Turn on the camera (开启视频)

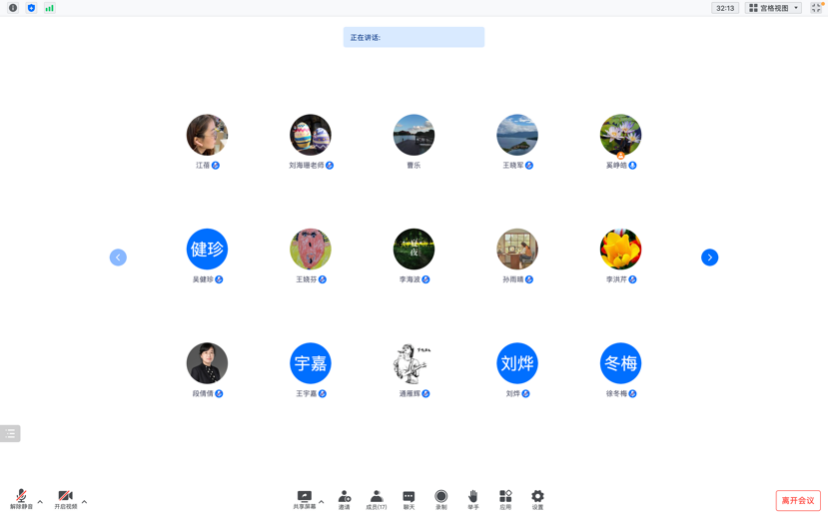[x=65, y=498]
